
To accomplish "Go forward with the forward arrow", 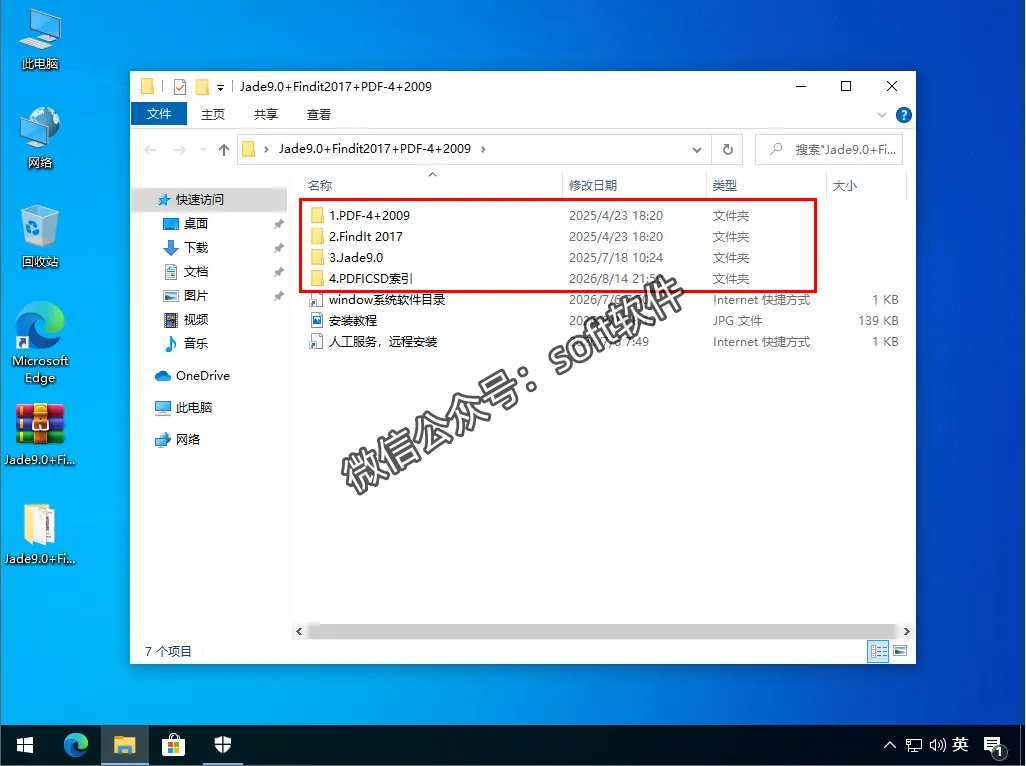I will pyautogui.click(x=179, y=150).
